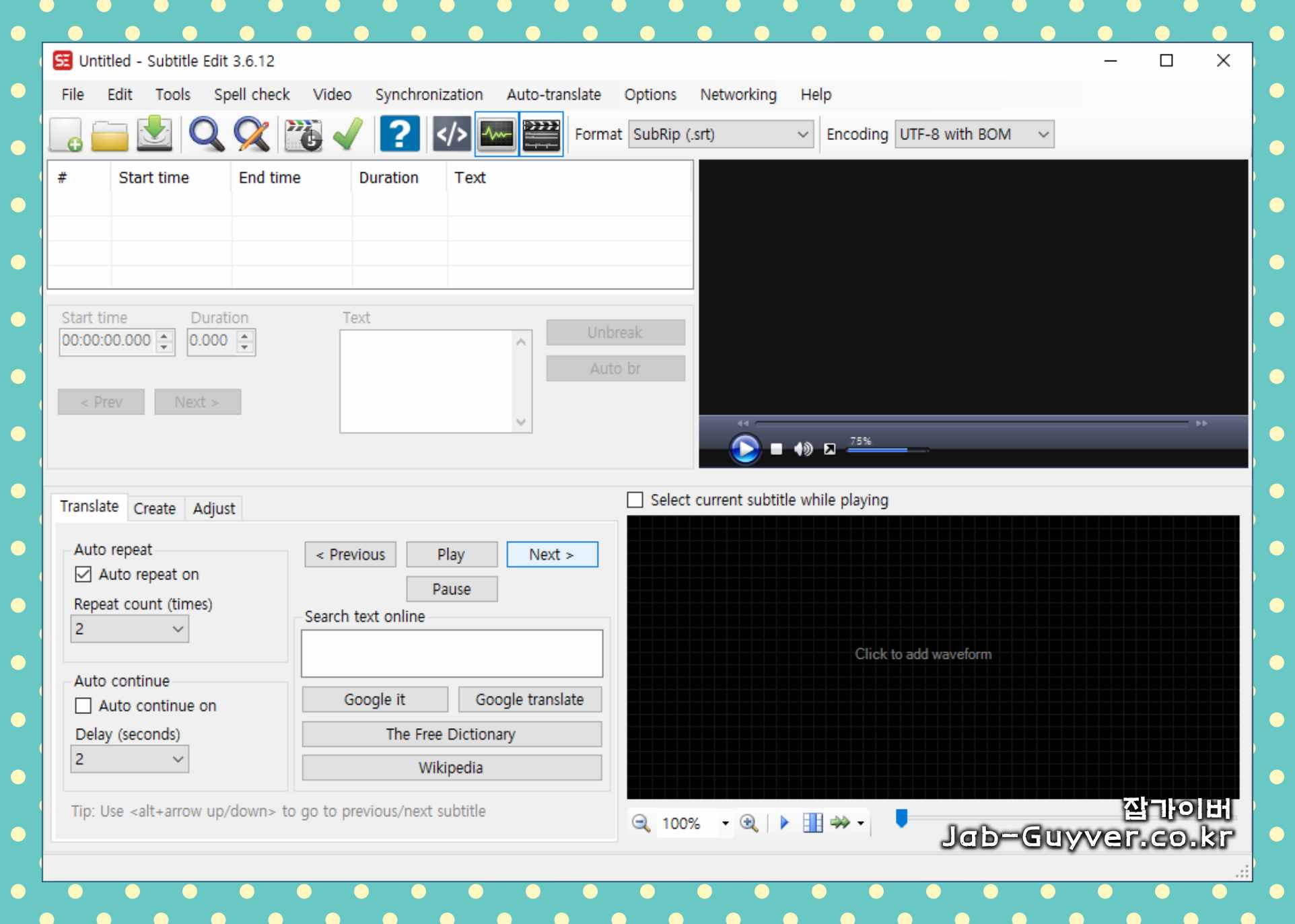Disable the Auto repeat on checkbox
Viewport: 1295px width, 924px height.
tap(83, 574)
